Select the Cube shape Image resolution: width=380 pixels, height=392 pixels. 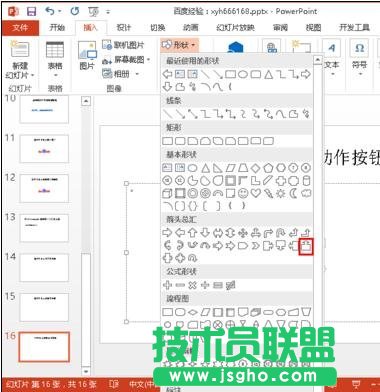click(x=167, y=193)
